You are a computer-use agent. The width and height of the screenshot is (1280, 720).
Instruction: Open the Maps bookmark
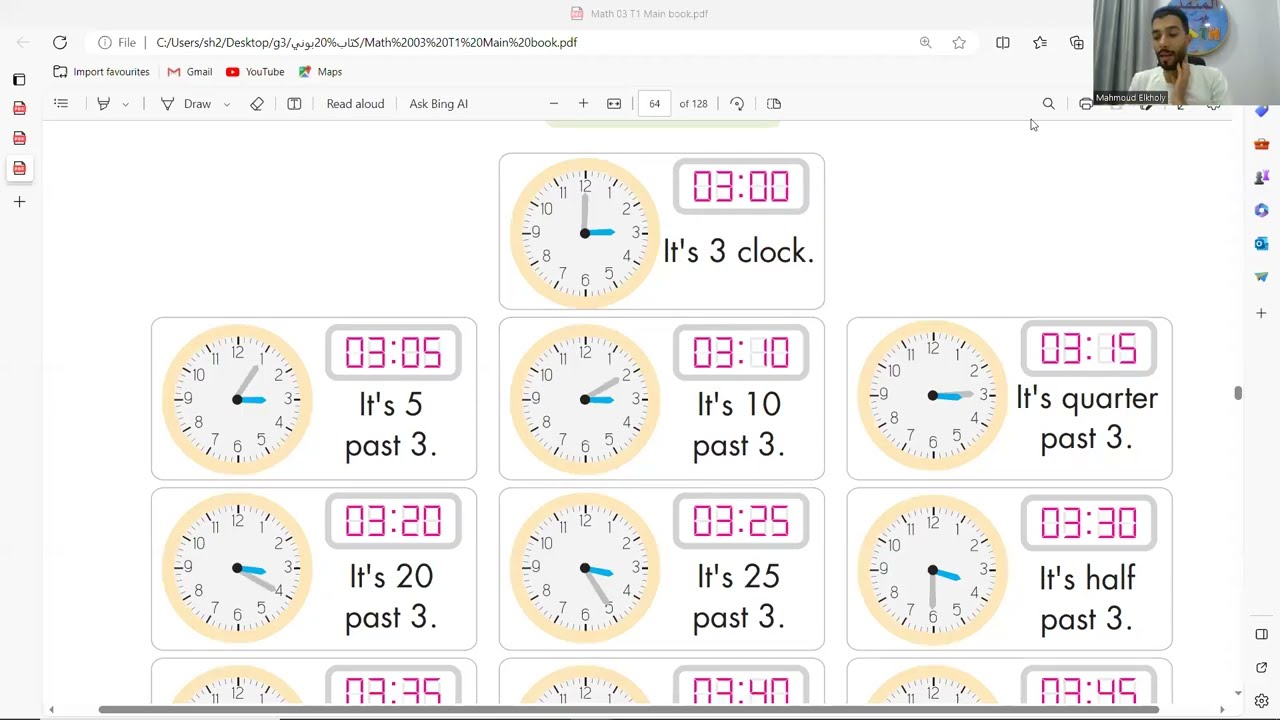point(320,72)
